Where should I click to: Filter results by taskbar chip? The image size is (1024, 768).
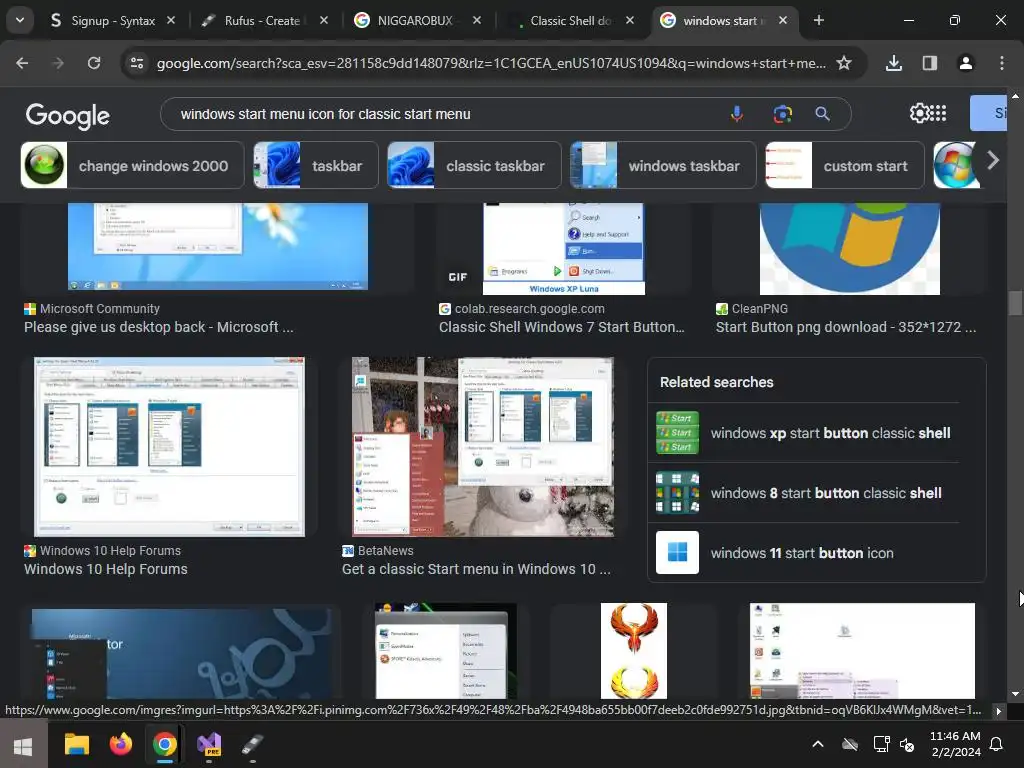click(x=316, y=165)
